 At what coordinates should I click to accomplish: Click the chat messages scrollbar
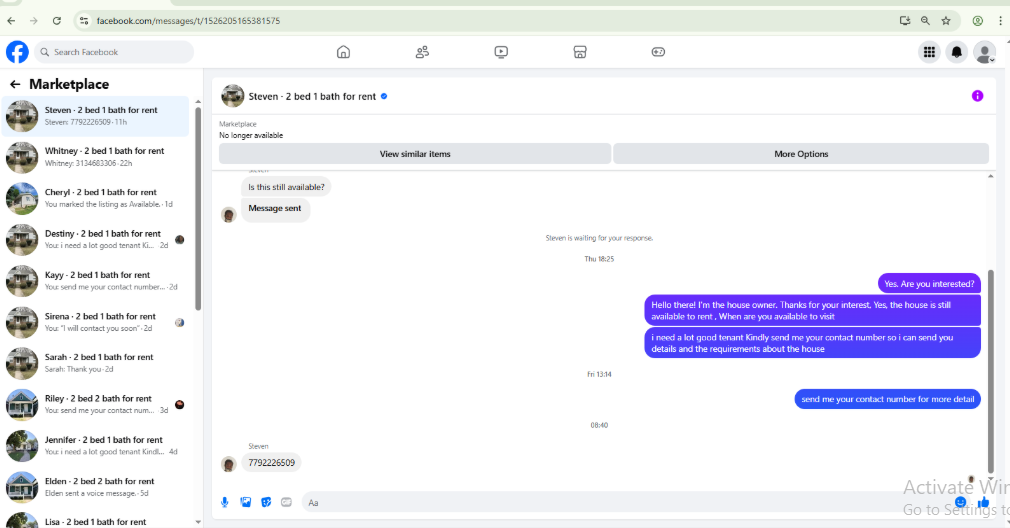990,372
